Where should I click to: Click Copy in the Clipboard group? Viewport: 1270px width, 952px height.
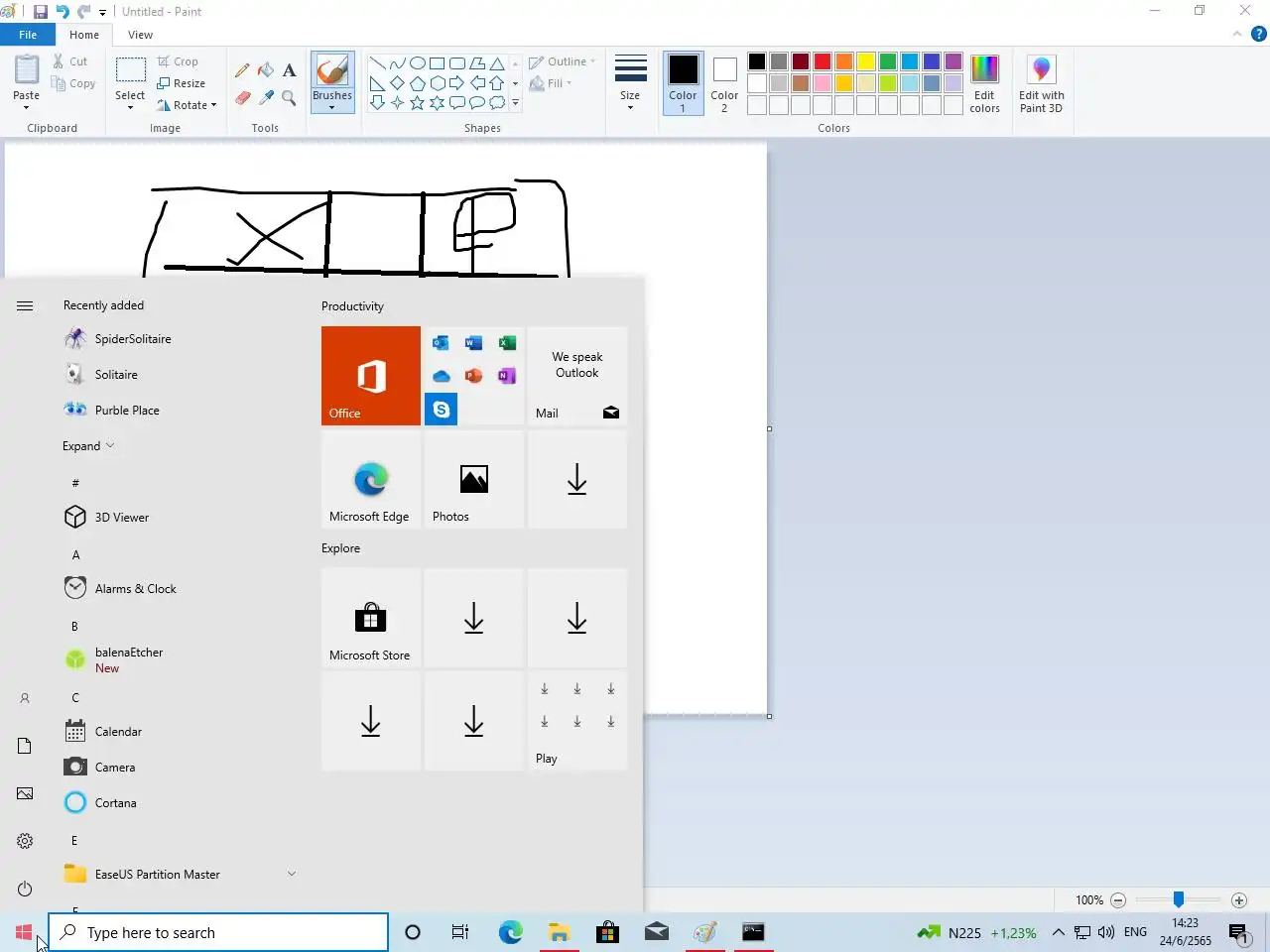click(x=73, y=84)
